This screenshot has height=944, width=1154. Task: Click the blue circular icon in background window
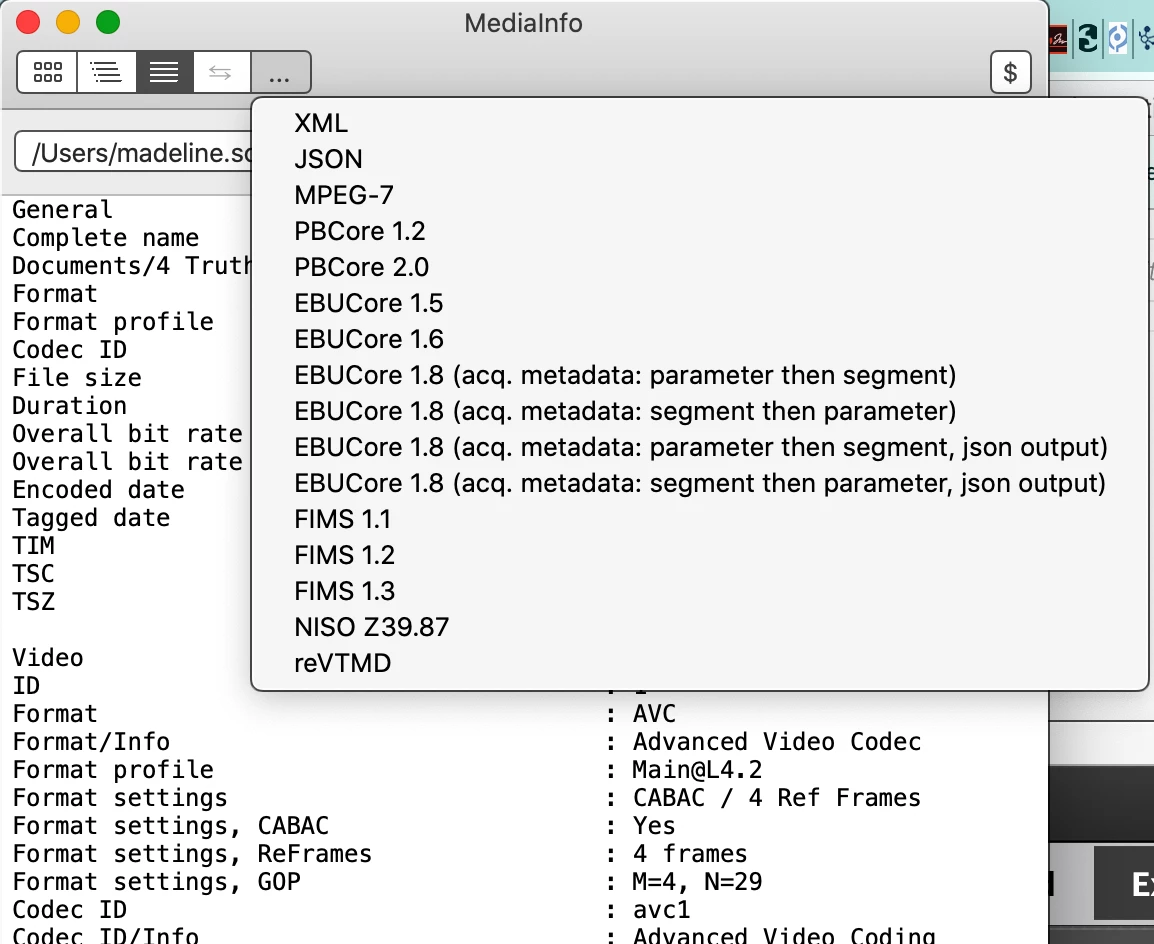coord(1118,38)
